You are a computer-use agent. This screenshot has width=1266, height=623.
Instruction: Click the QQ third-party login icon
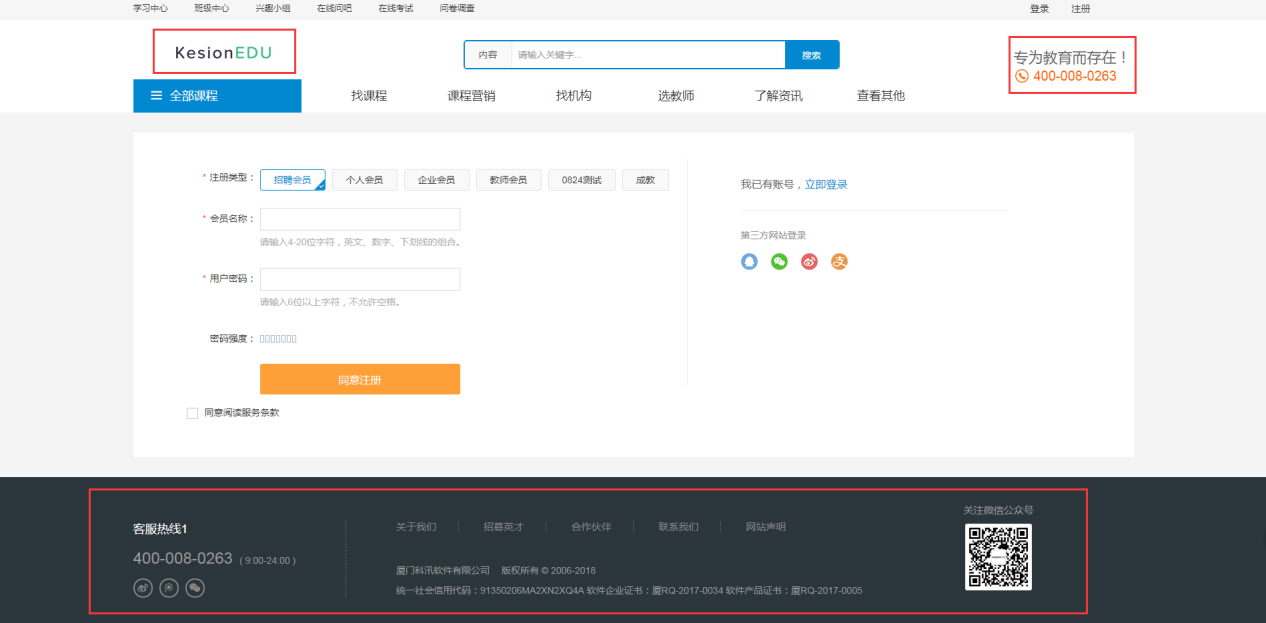[x=749, y=262]
